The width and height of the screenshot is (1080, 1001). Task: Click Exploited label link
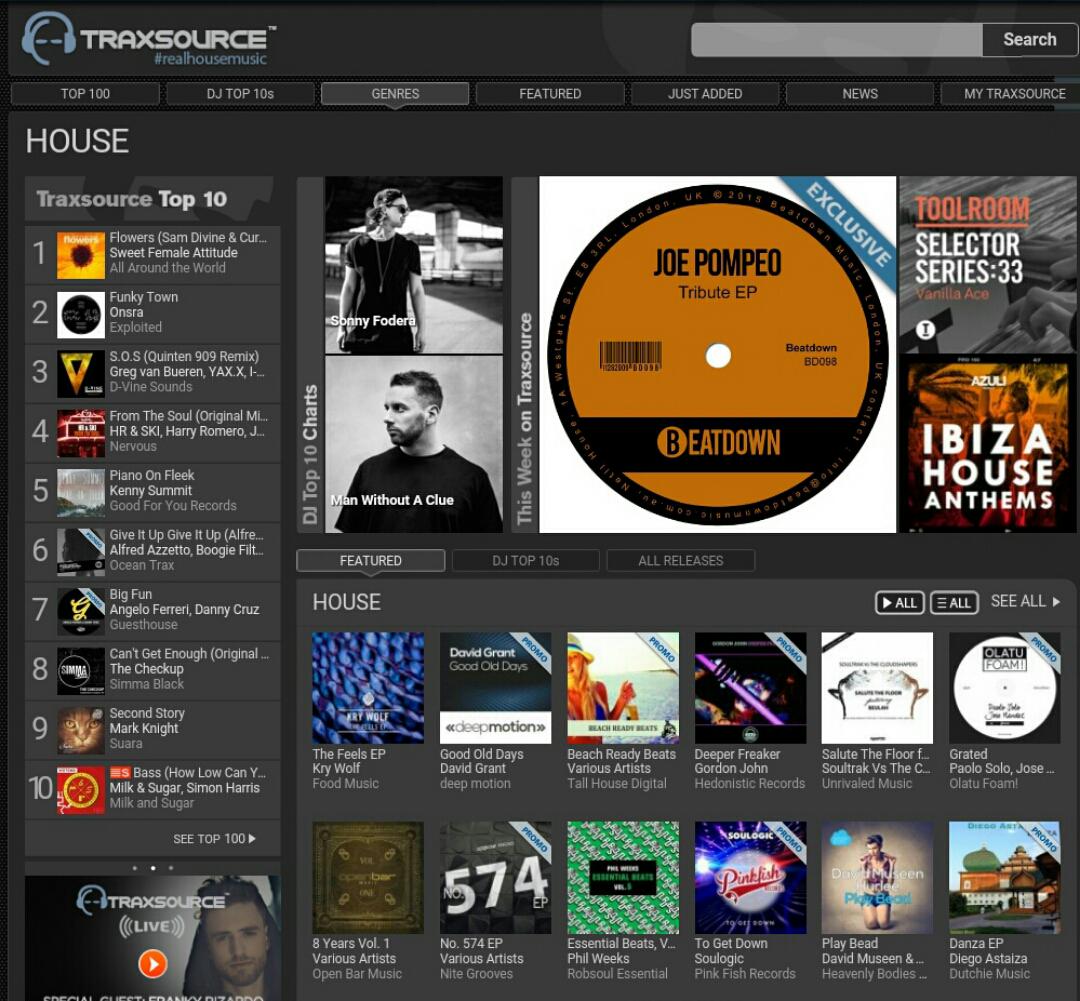[x=135, y=327]
